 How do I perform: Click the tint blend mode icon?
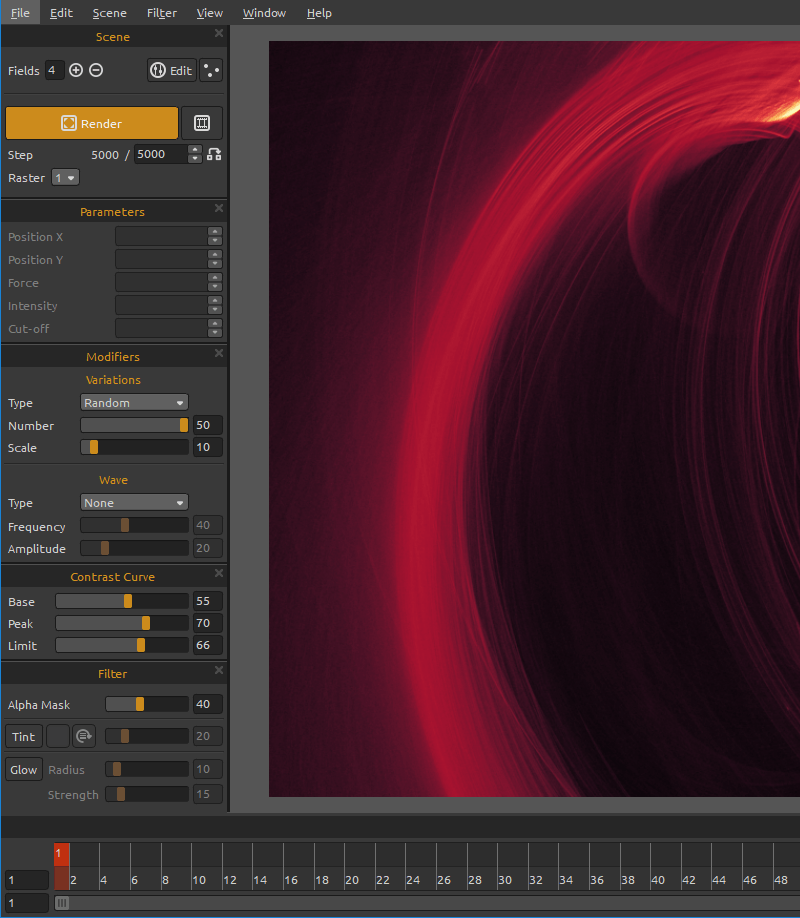pyautogui.click(x=83, y=736)
